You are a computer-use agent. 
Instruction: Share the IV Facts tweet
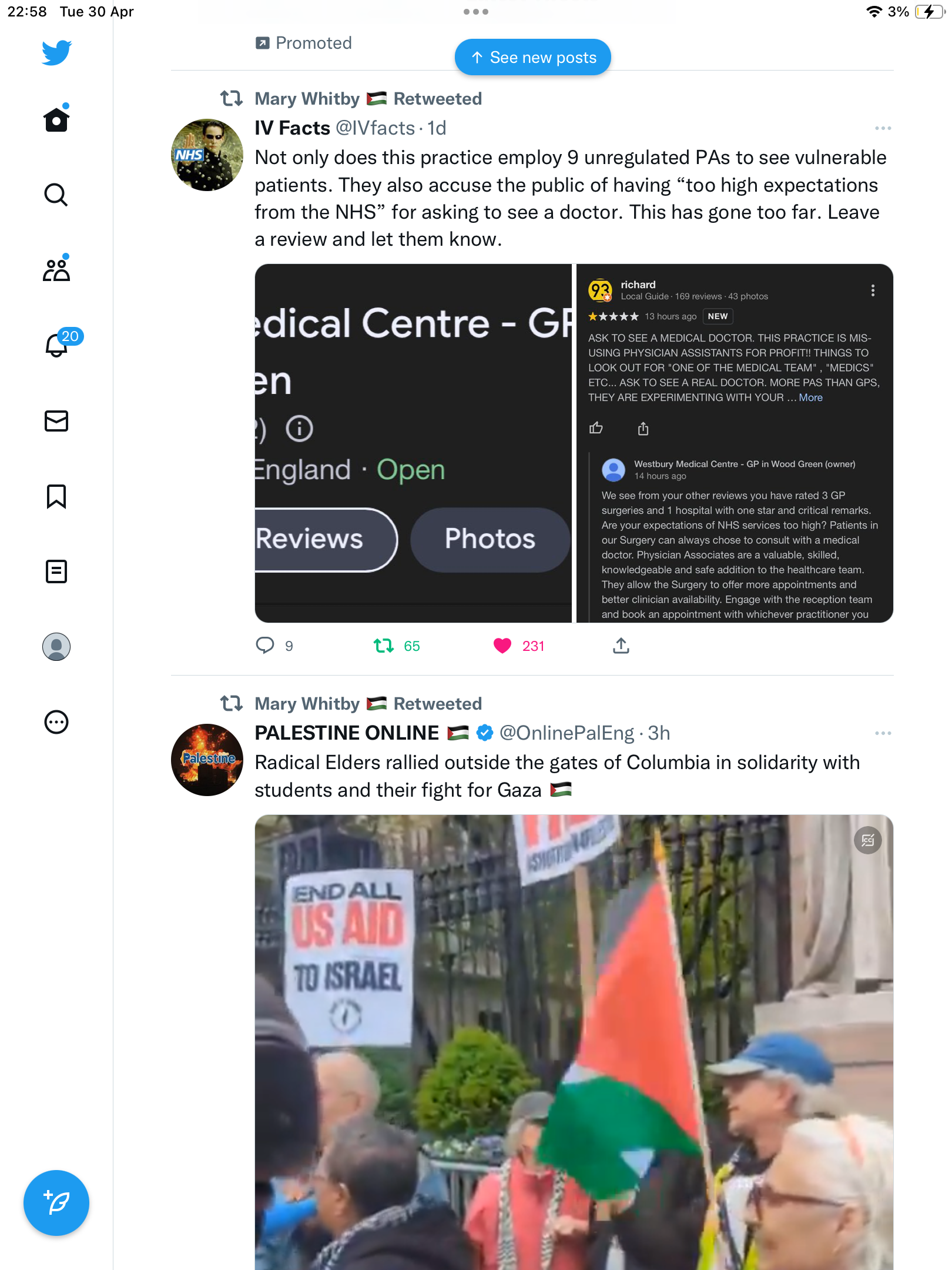click(x=621, y=646)
